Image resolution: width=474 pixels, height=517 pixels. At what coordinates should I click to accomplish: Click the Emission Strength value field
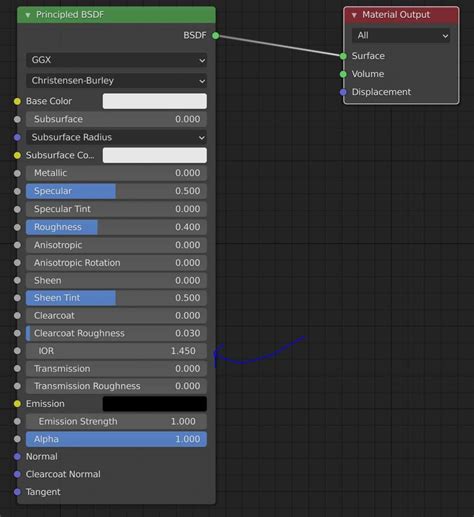point(116,421)
